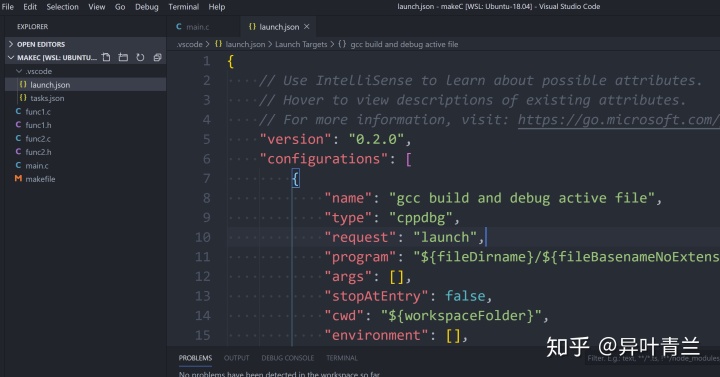Click gcc build and debug active file breadcrumb
720x377 pixels.
(404, 44)
